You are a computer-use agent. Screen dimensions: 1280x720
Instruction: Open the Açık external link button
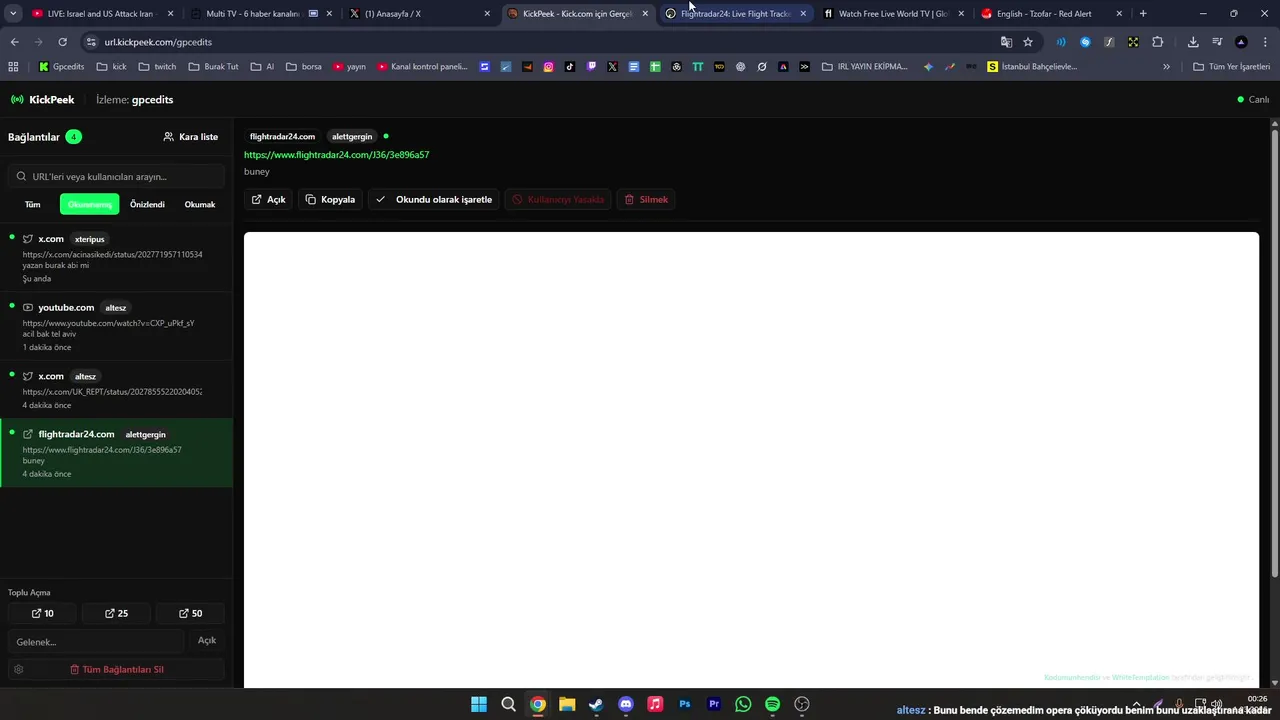pyautogui.click(x=268, y=199)
